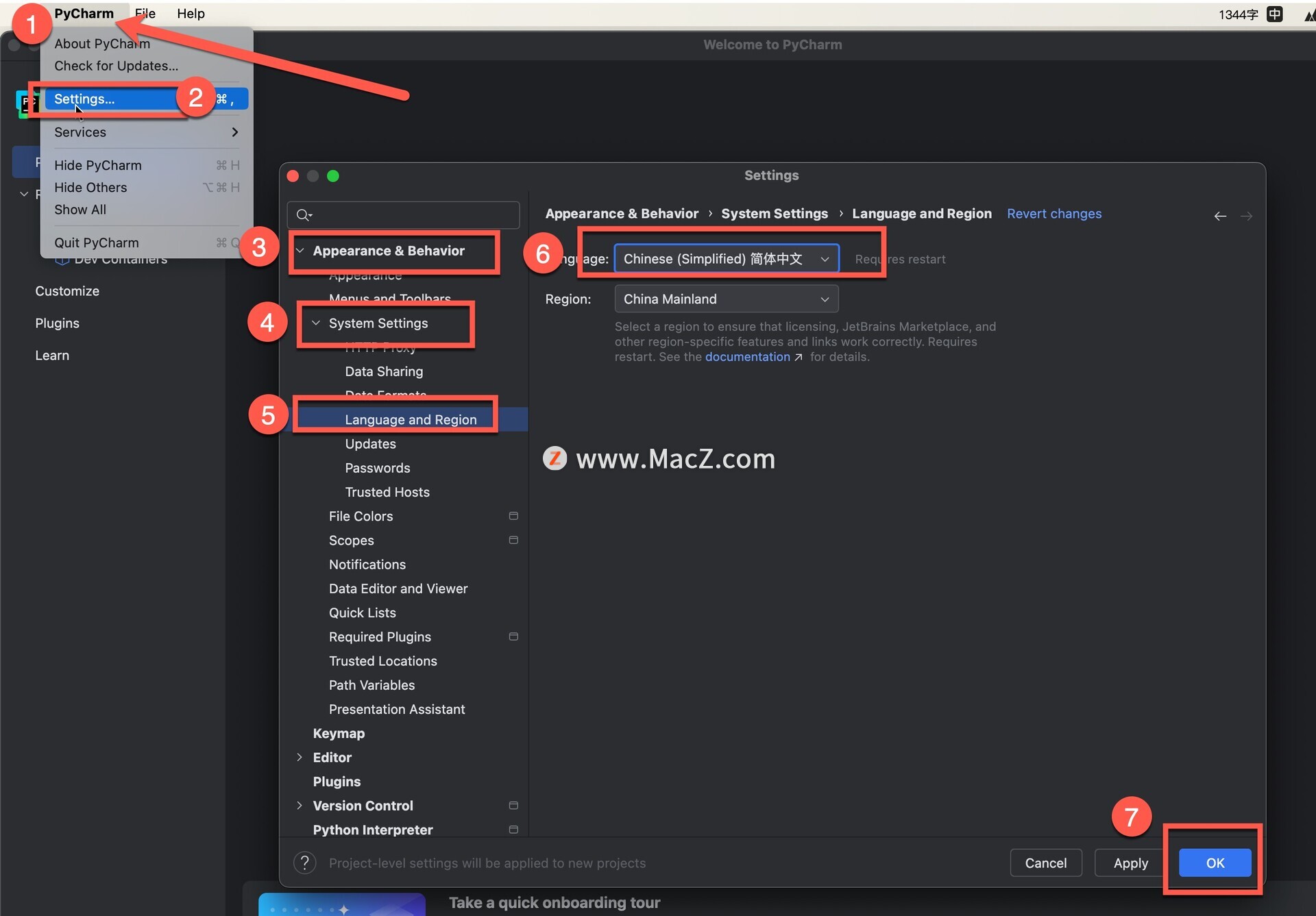The image size is (1316, 916).
Task: Select Presentation Assistant in settings tree
Action: tap(397, 709)
